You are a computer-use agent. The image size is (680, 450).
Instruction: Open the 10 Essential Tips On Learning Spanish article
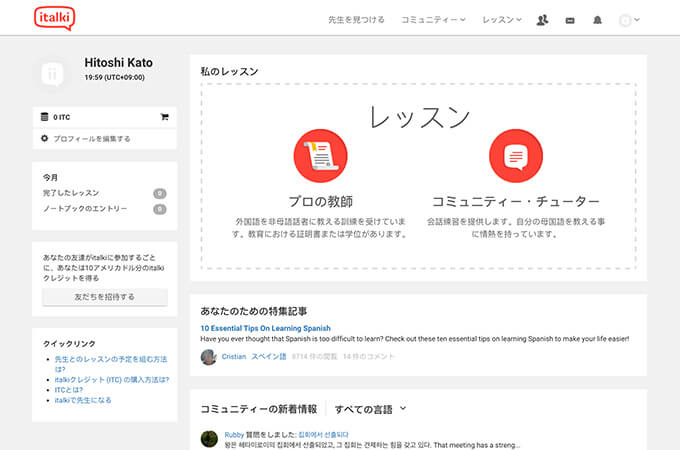coord(265,328)
